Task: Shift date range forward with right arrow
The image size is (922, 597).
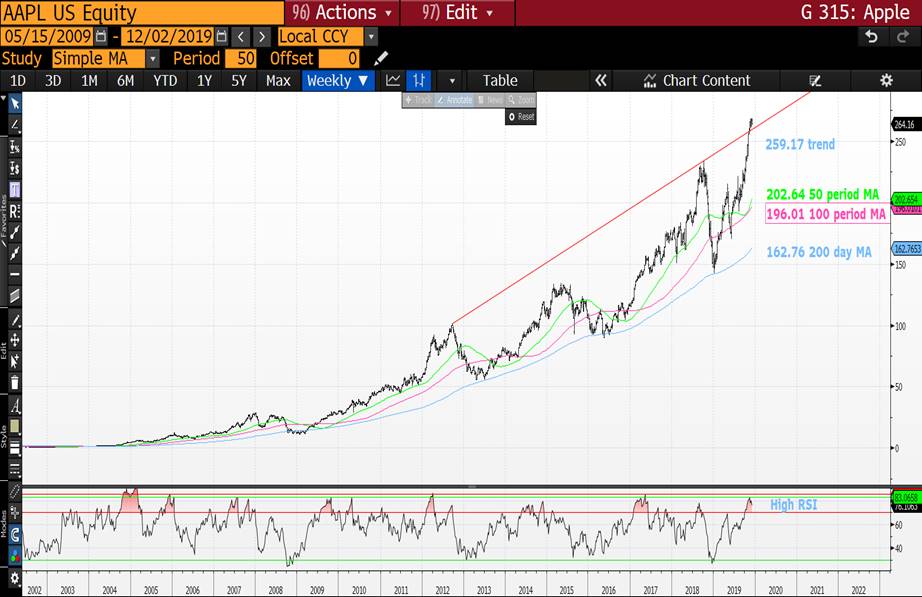Action: [262, 37]
